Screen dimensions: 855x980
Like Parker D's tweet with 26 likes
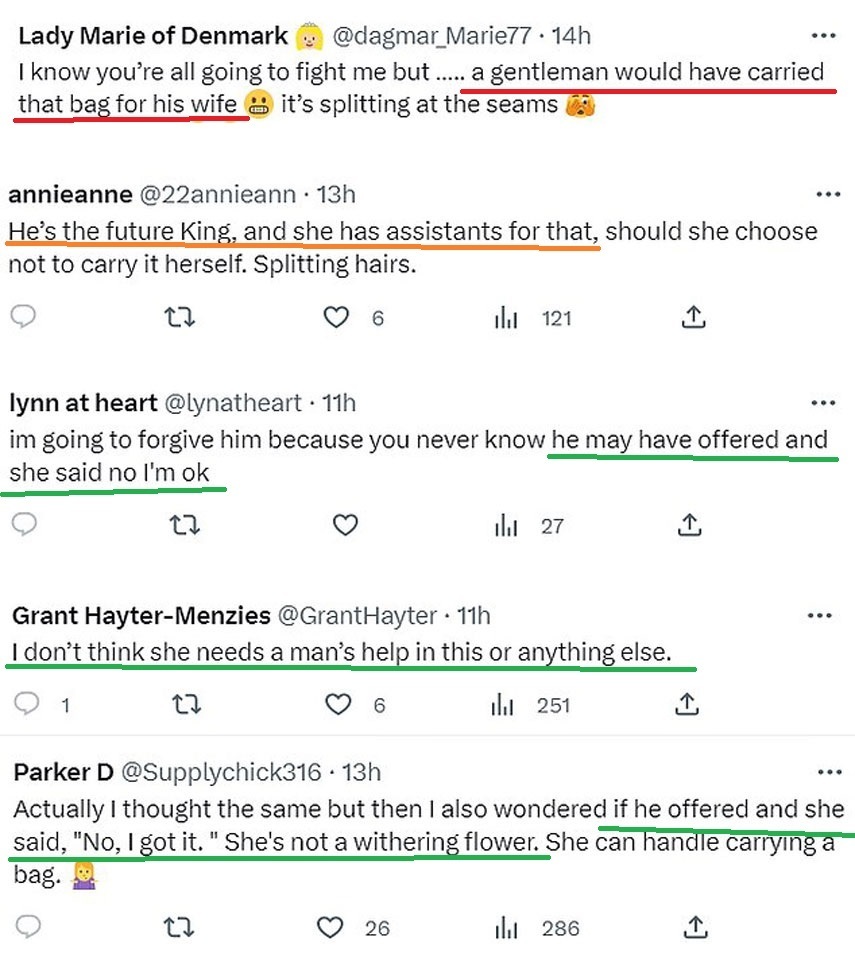pyautogui.click(x=331, y=928)
